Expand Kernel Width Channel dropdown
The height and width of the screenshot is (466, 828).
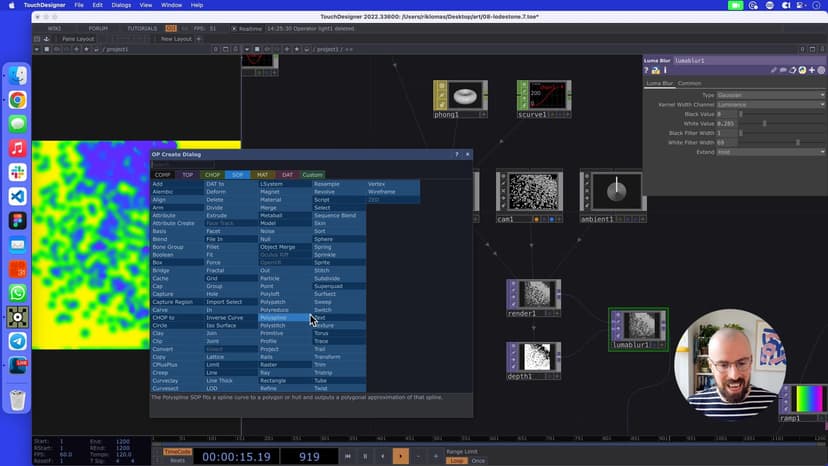click(771, 104)
